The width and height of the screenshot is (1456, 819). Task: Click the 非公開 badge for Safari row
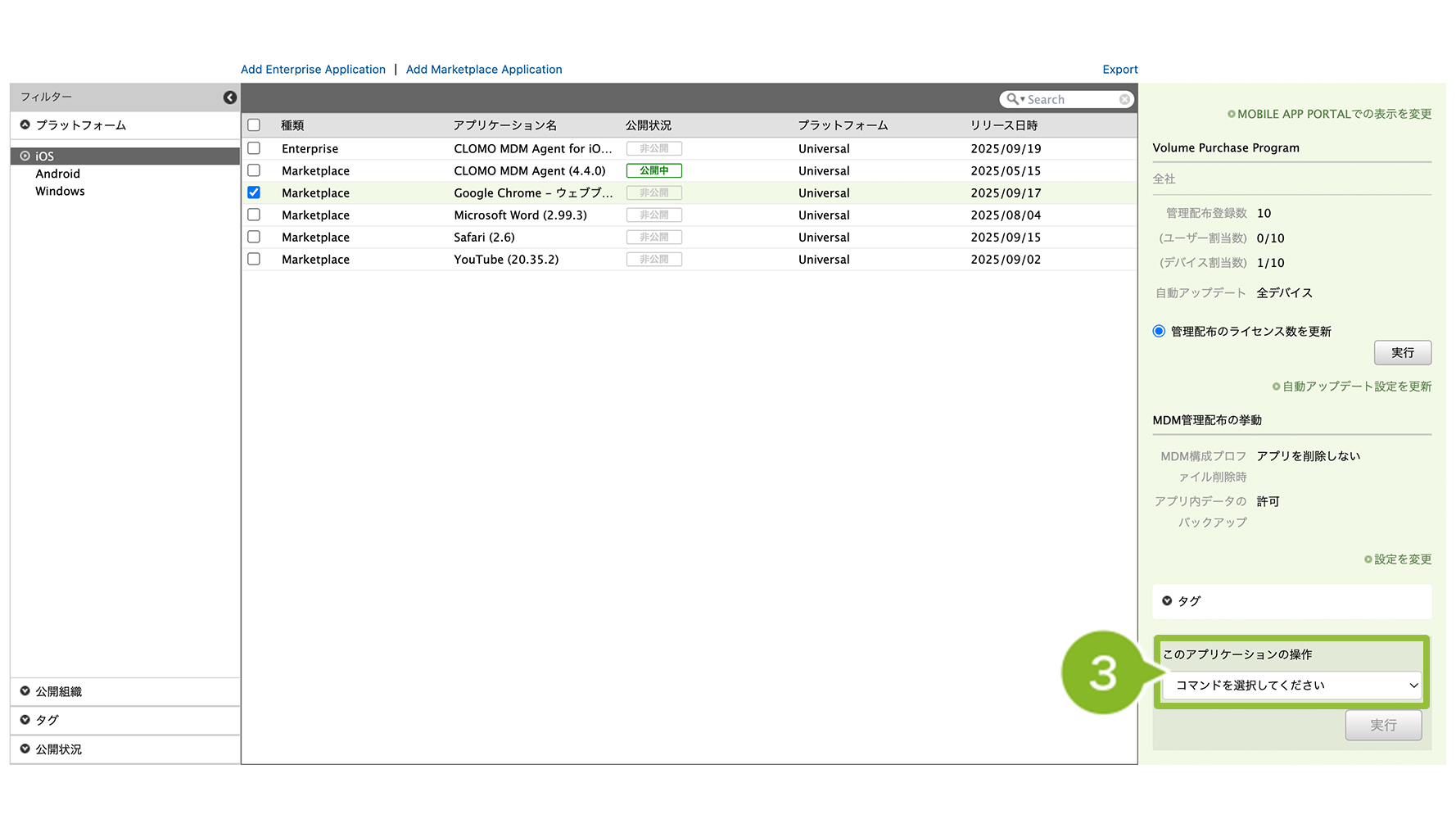653,238
